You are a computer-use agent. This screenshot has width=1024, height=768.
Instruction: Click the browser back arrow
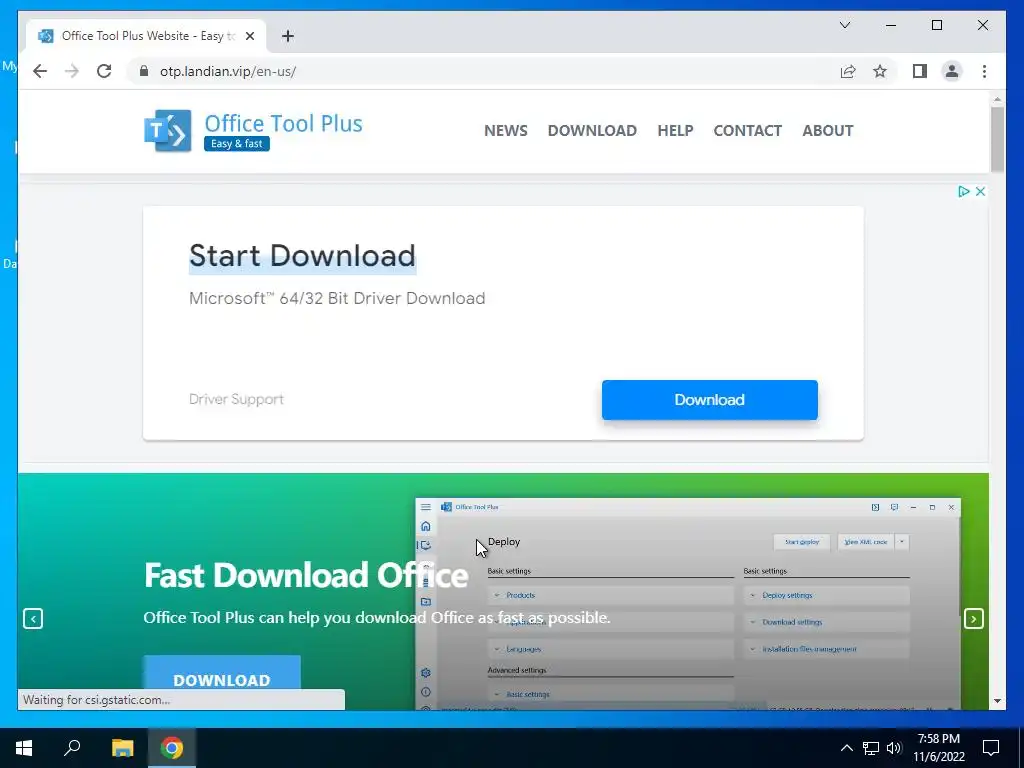coord(40,71)
